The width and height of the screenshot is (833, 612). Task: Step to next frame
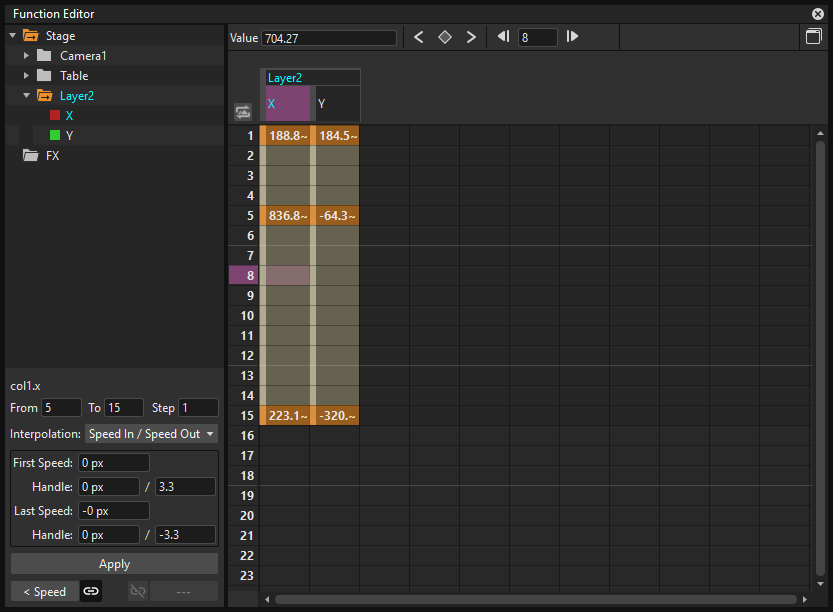coord(572,37)
